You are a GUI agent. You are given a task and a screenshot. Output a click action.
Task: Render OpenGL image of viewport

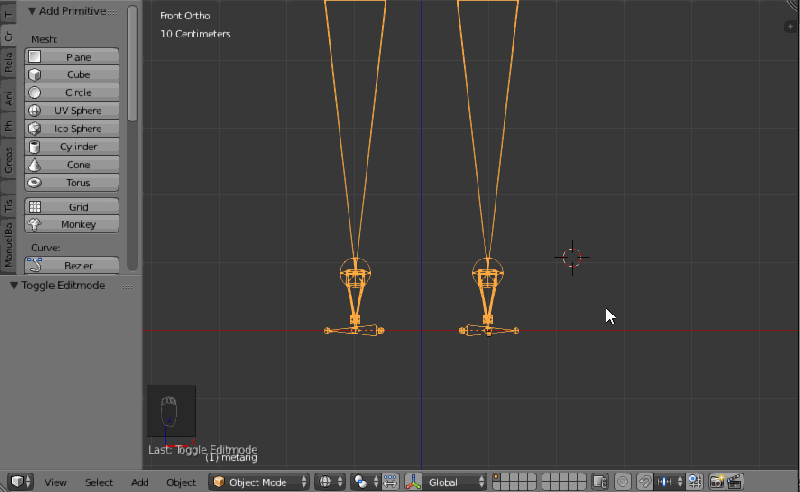click(x=717, y=482)
